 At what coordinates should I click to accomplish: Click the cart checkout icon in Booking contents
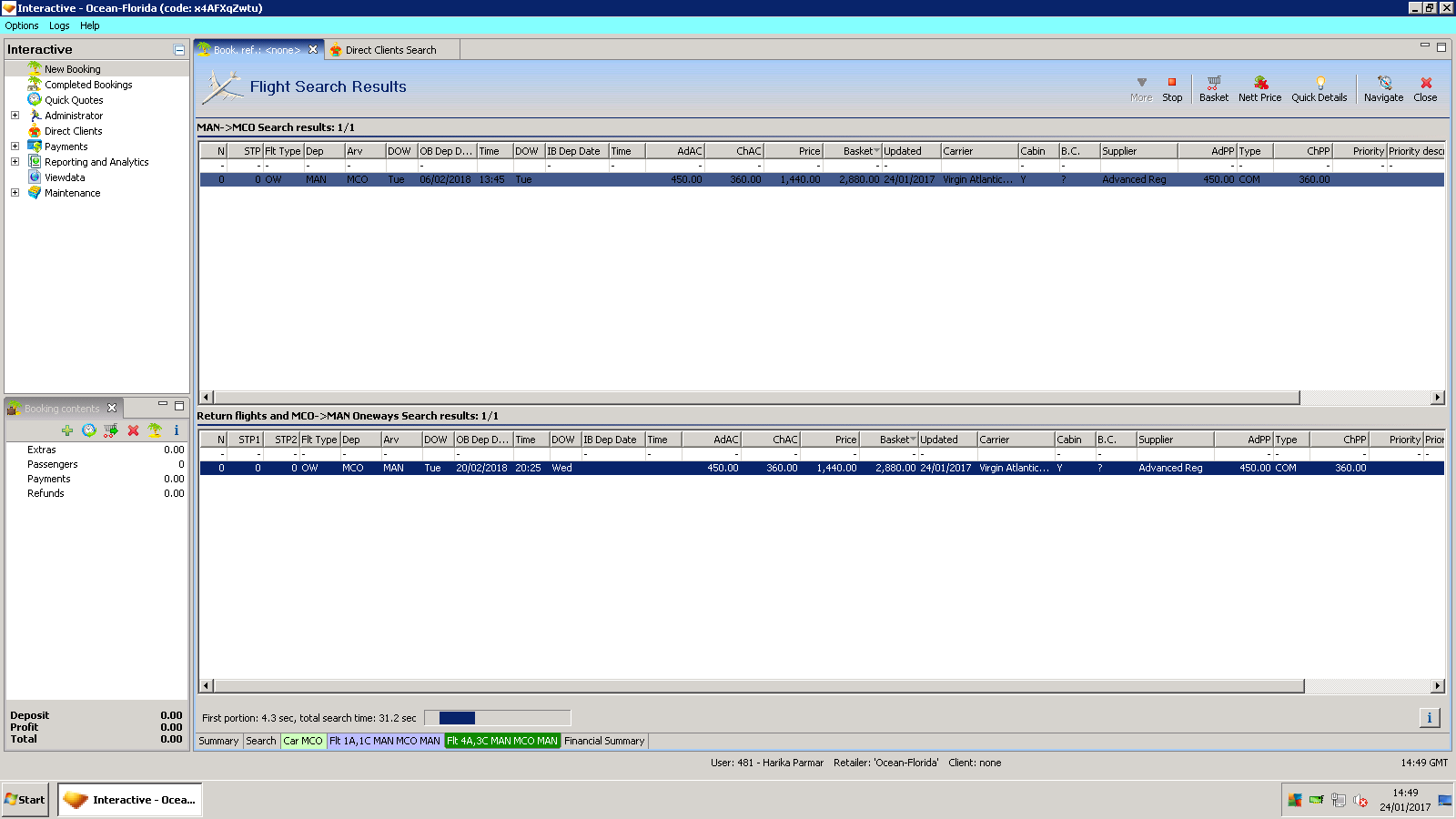(x=111, y=430)
